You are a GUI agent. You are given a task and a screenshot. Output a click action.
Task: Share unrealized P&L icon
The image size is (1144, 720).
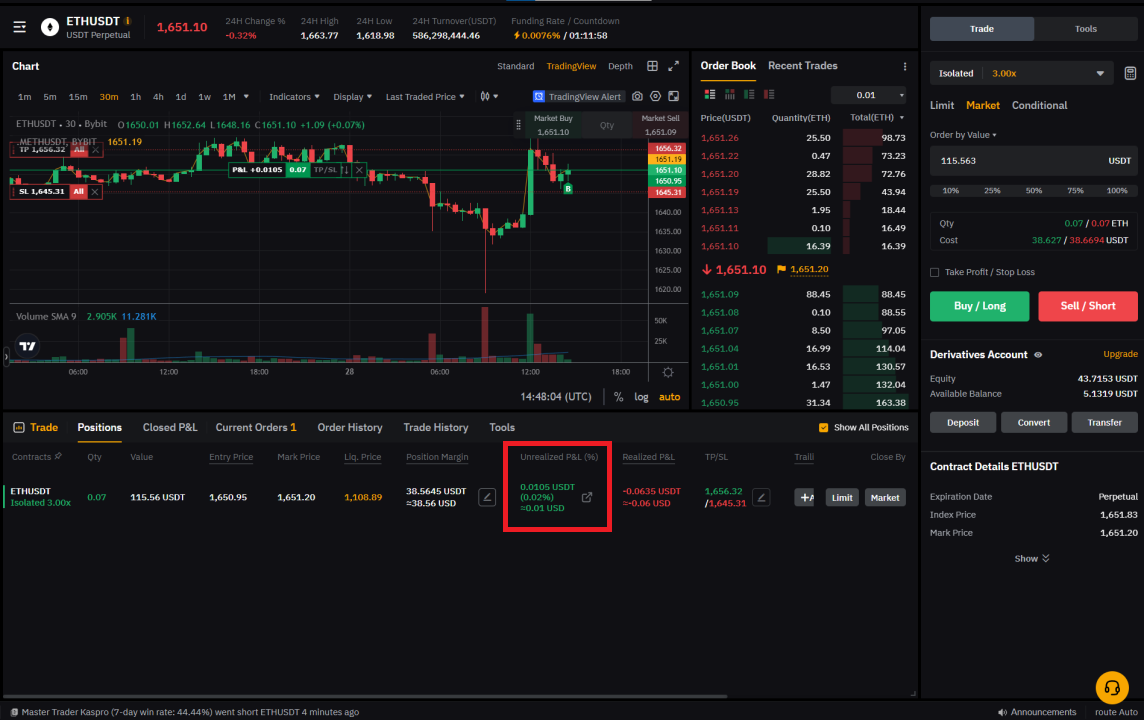[587, 498]
